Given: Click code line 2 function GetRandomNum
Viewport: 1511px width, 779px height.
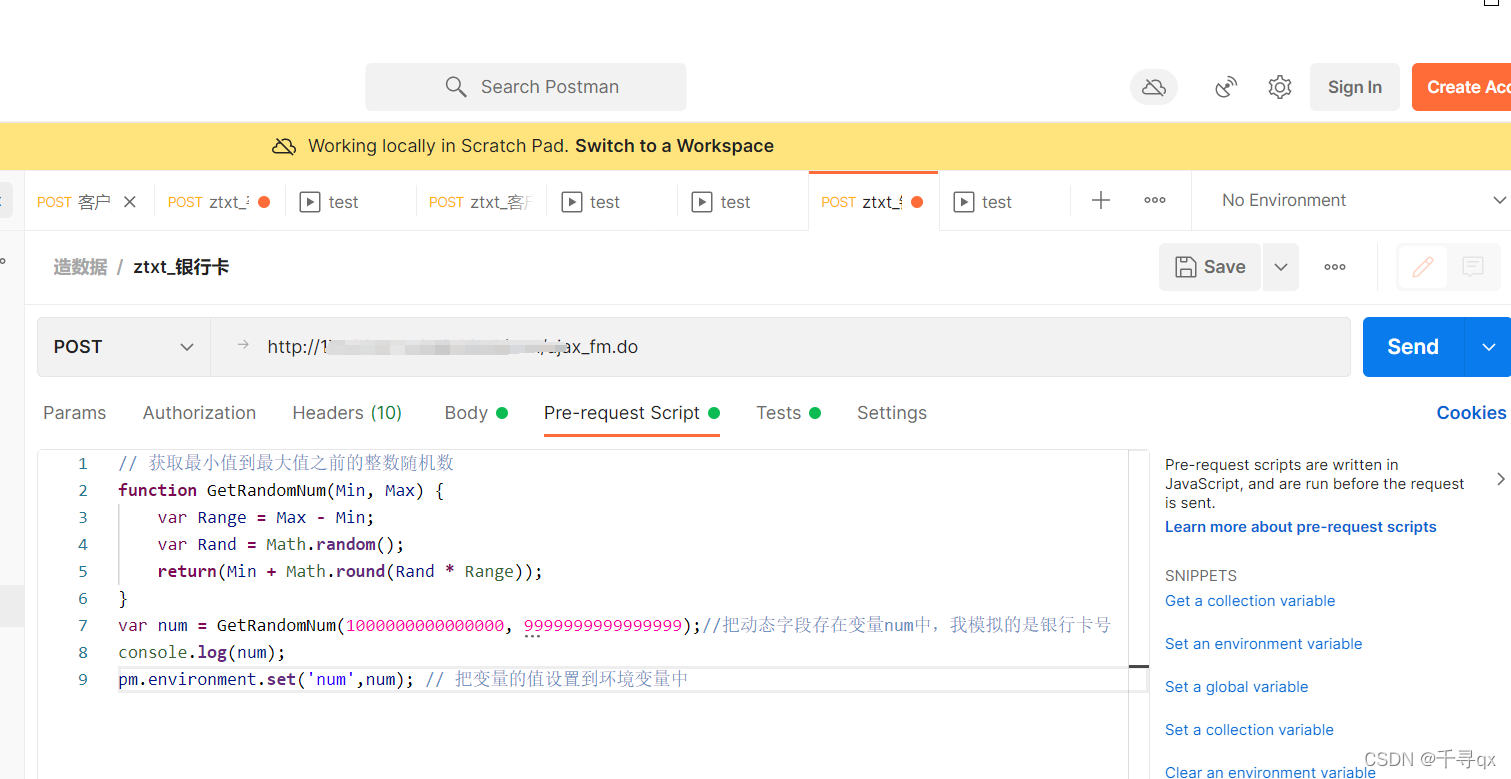Looking at the screenshot, I should point(280,490).
